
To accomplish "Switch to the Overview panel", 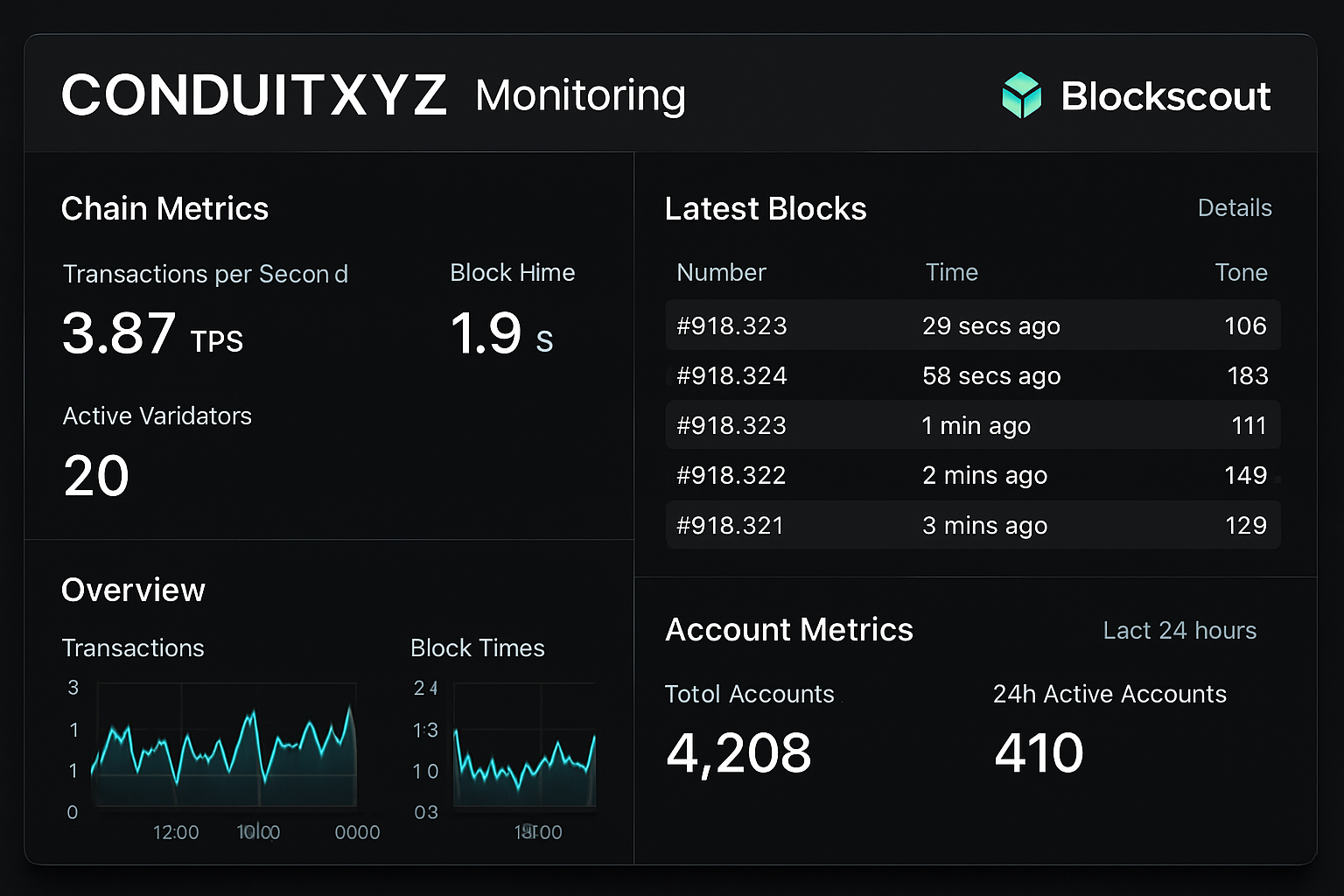I will [x=133, y=590].
